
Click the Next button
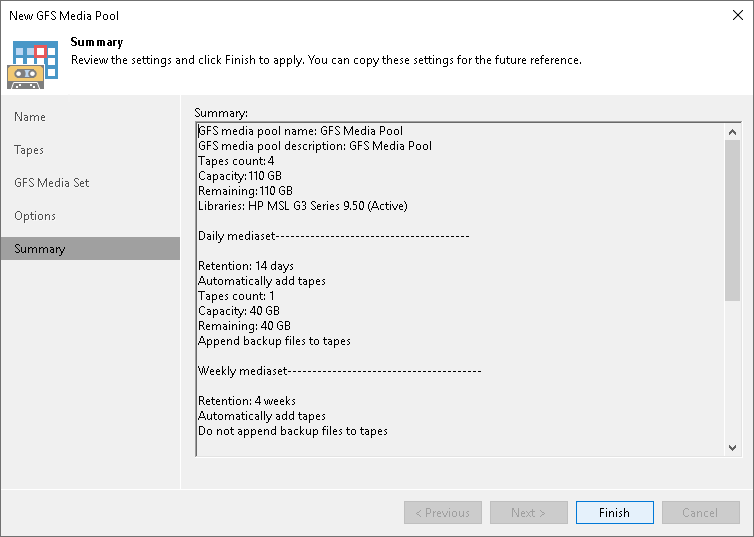tap(528, 512)
